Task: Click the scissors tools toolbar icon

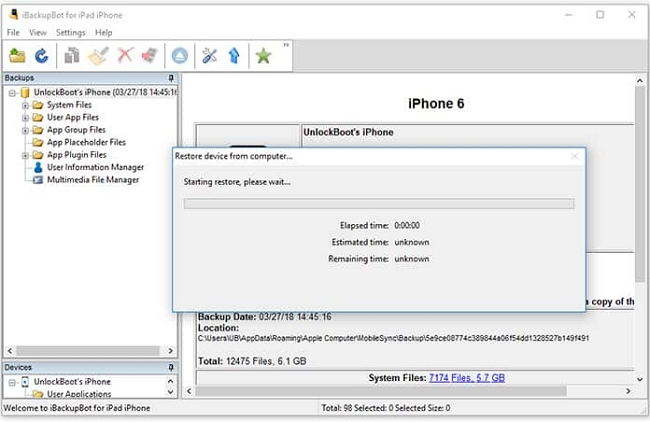Action: pos(209,56)
